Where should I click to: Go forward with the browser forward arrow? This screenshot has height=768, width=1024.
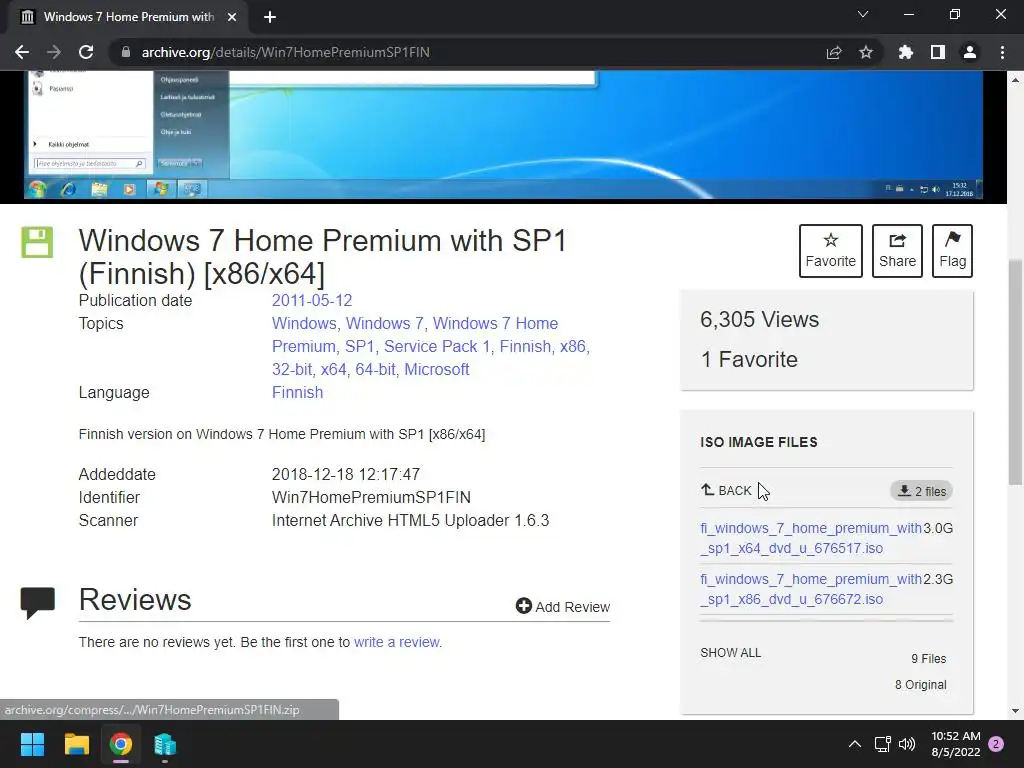(54, 52)
